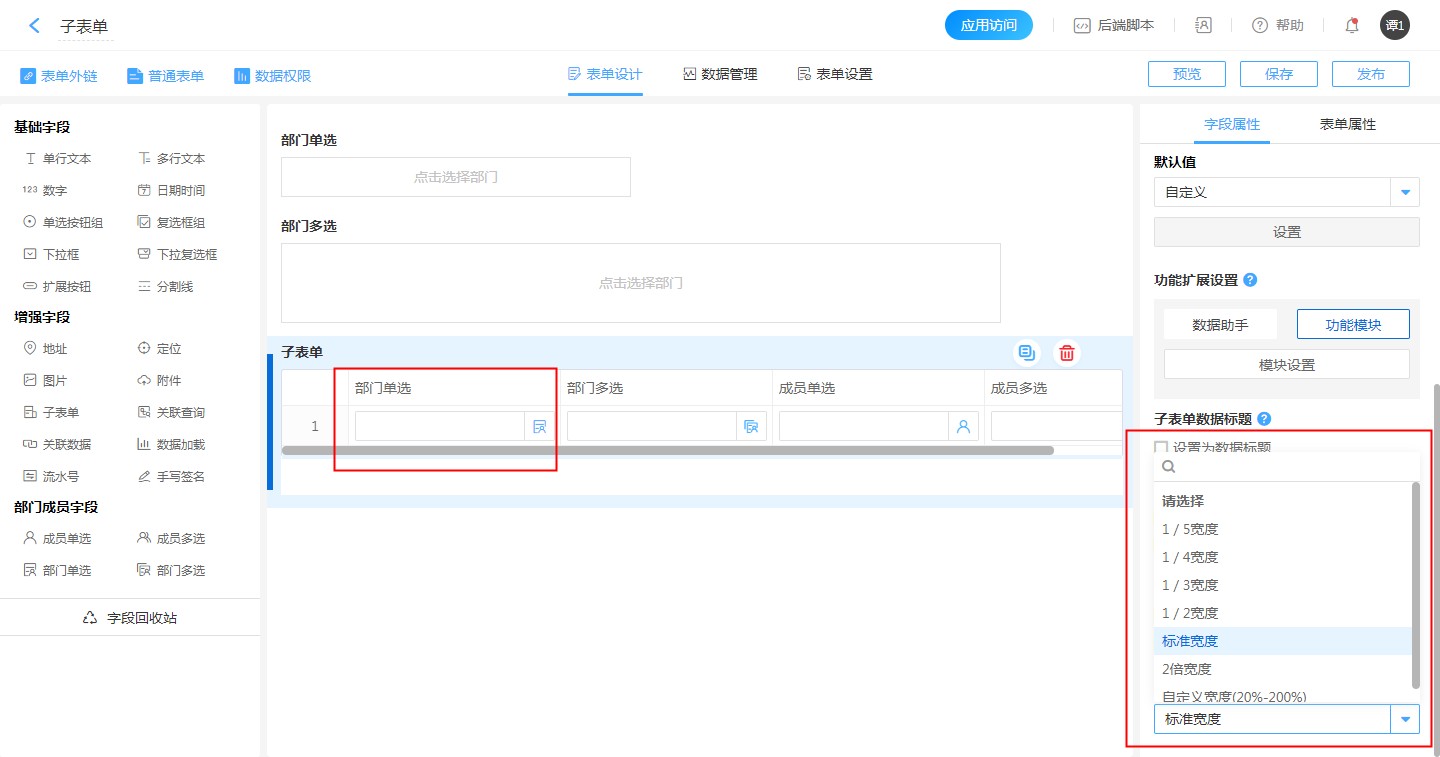Choose 1 / 3宽度 from width list

pyautogui.click(x=1190, y=585)
